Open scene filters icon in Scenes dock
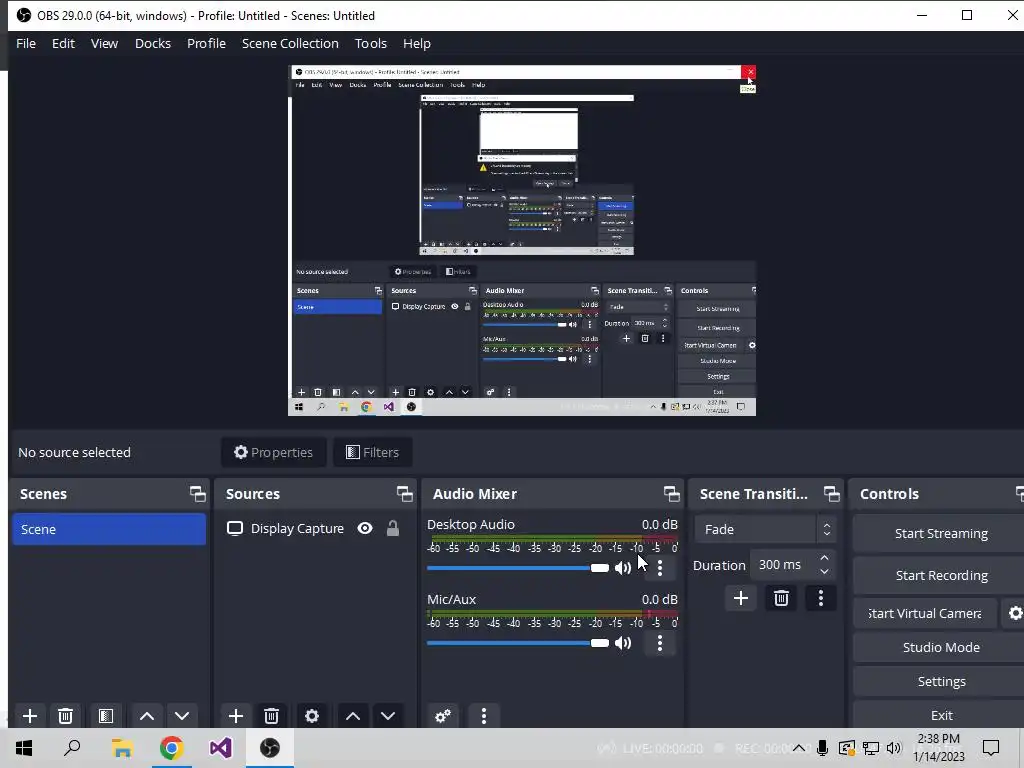Viewport: 1024px width, 768px height. 106,716
